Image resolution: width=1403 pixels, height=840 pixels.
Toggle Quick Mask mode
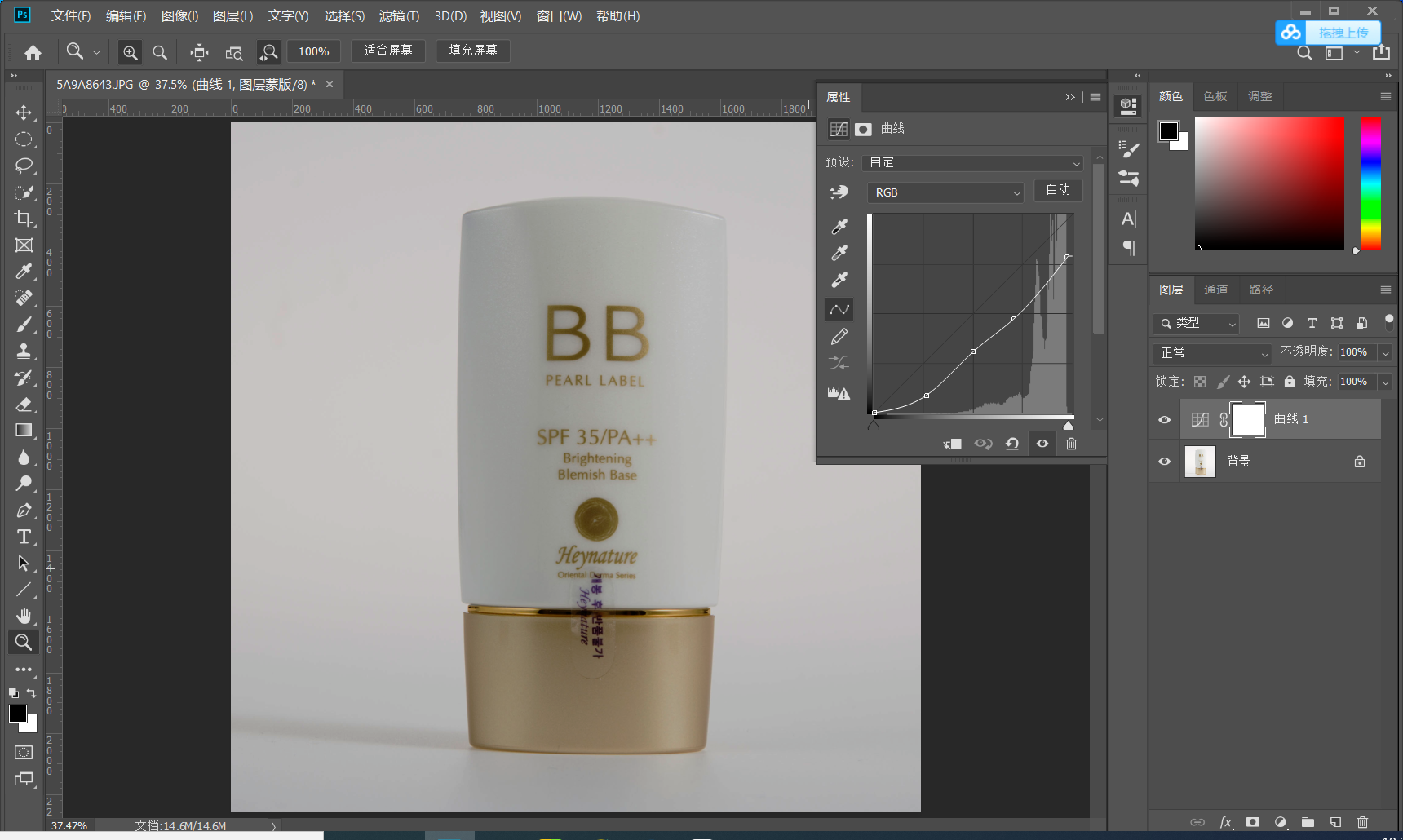(24, 752)
